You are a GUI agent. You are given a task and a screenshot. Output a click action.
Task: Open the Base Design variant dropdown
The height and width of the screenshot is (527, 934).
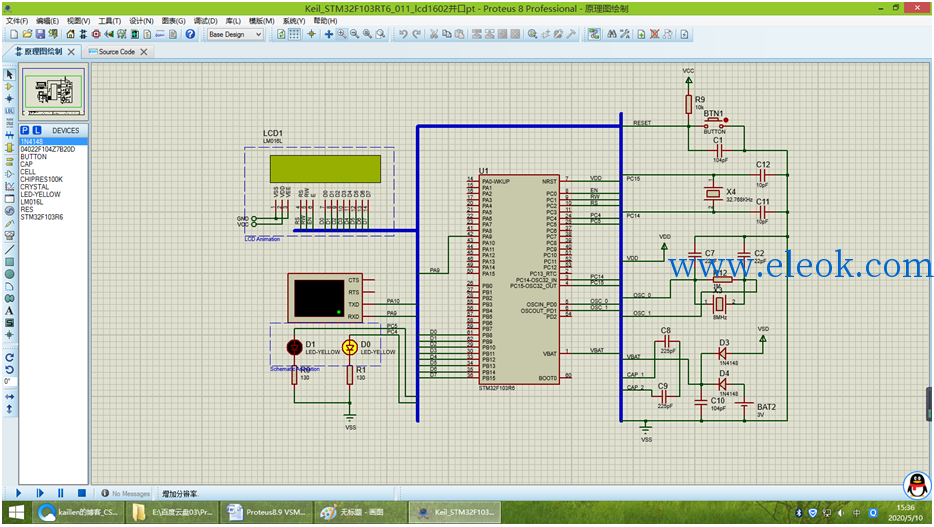tap(235, 35)
